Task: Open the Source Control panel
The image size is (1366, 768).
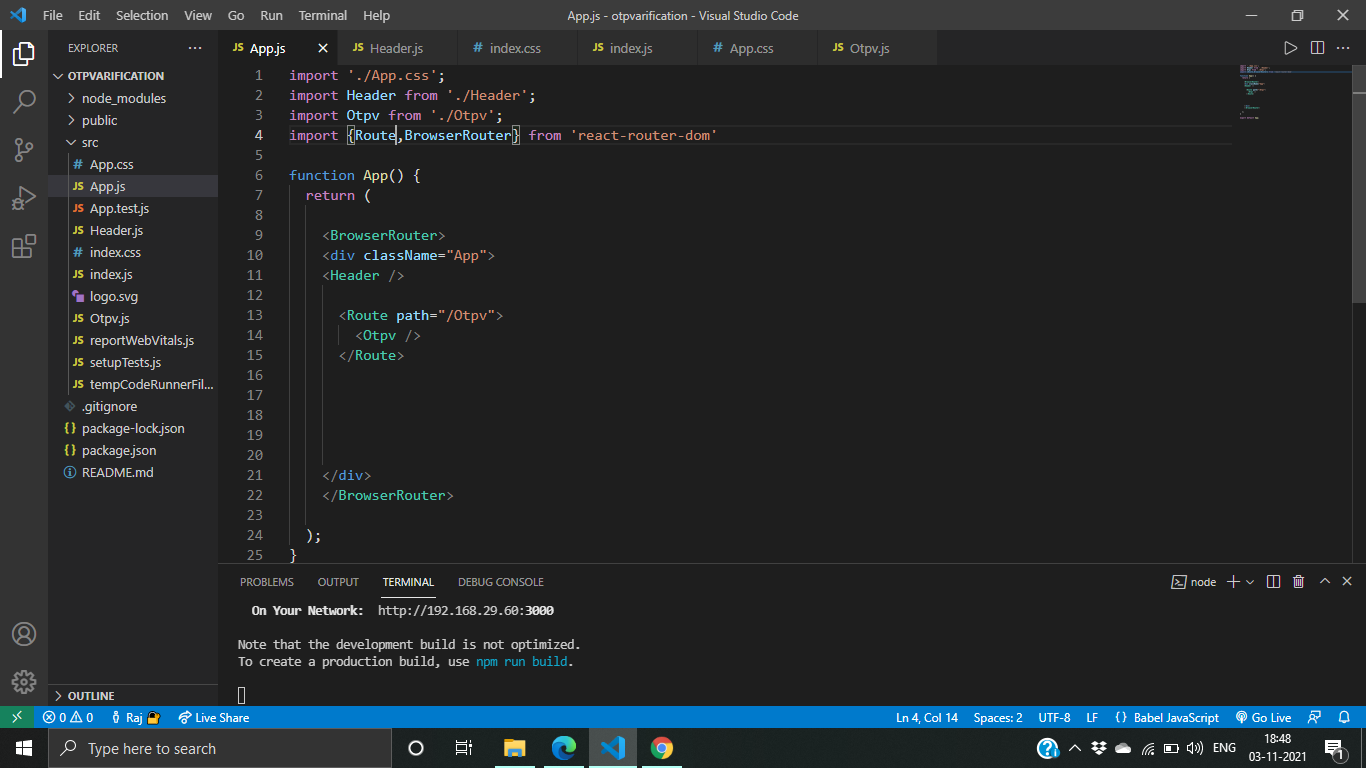Action: 24,149
